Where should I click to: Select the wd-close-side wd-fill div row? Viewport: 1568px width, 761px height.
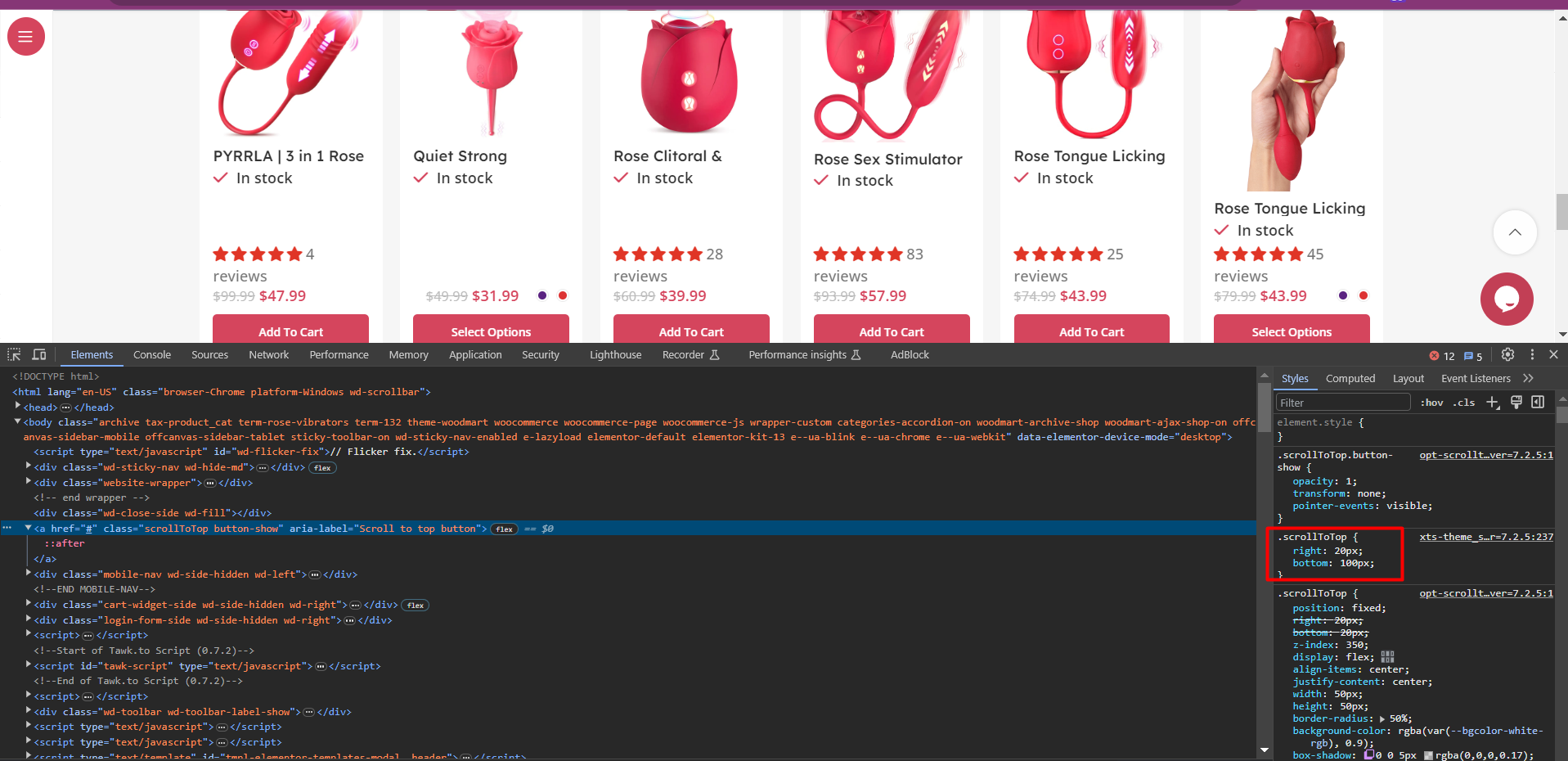click(x=152, y=513)
